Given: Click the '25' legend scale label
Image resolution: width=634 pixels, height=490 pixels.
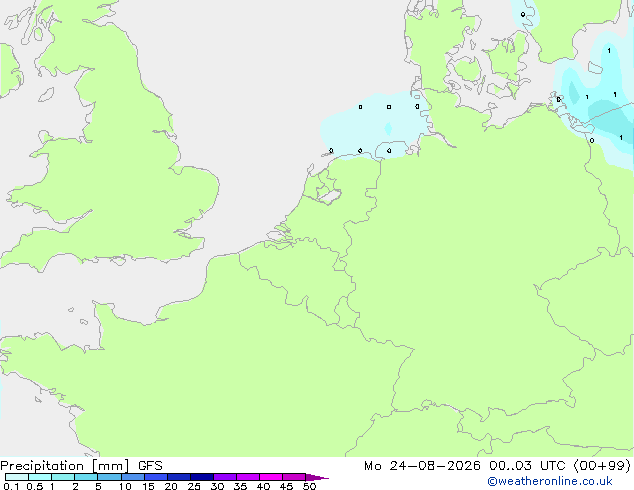Looking at the screenshot, I should [194, 486].
